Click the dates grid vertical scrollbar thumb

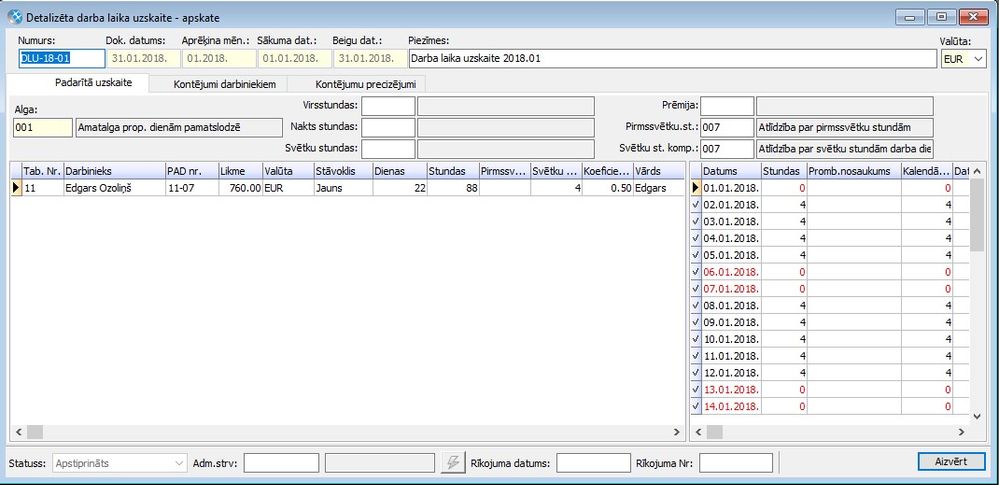977,214
